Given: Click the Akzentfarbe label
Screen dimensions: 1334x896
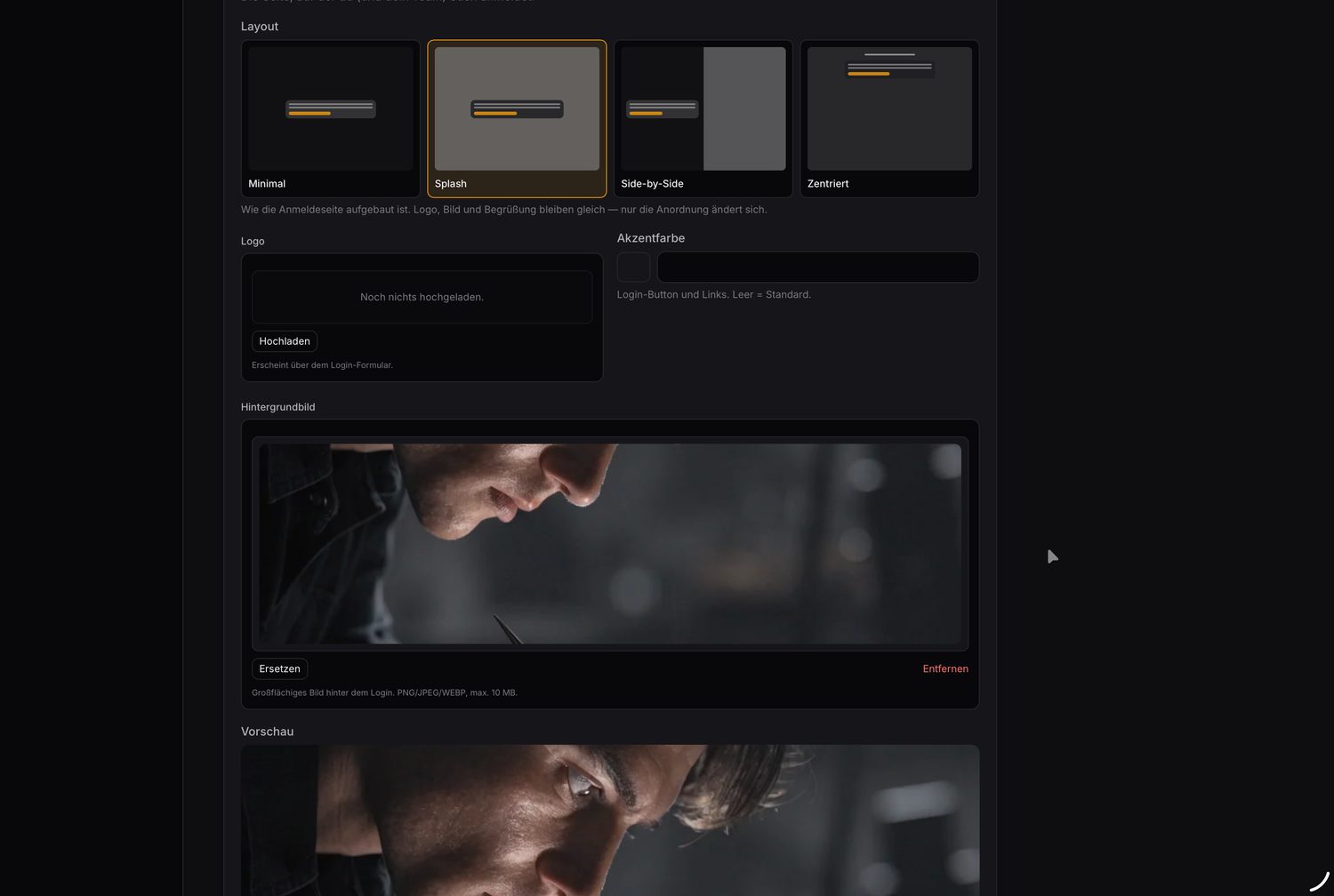Looking at the screenshot, I should pos(651,238).
